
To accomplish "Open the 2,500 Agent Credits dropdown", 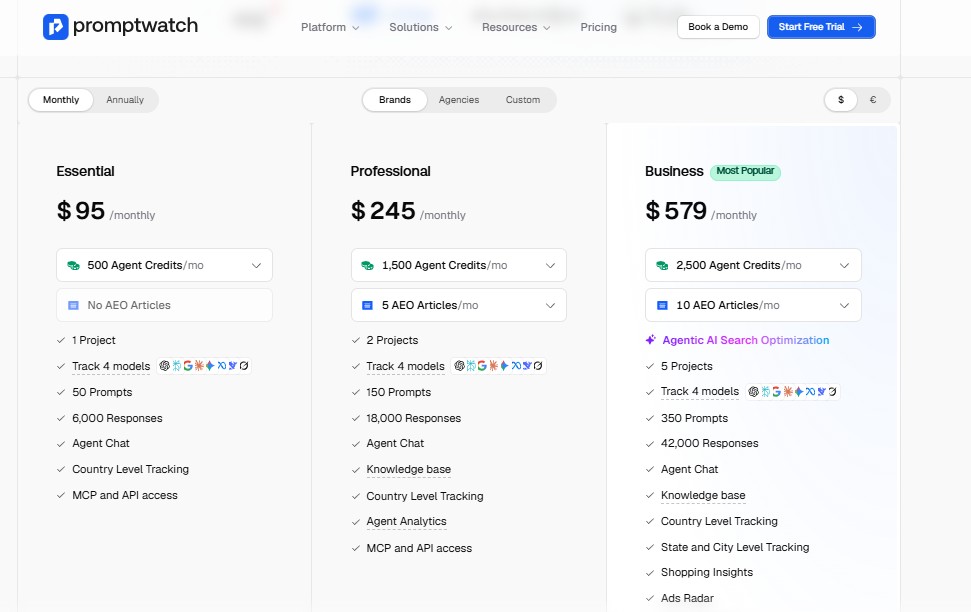I will tap(753, 265).
